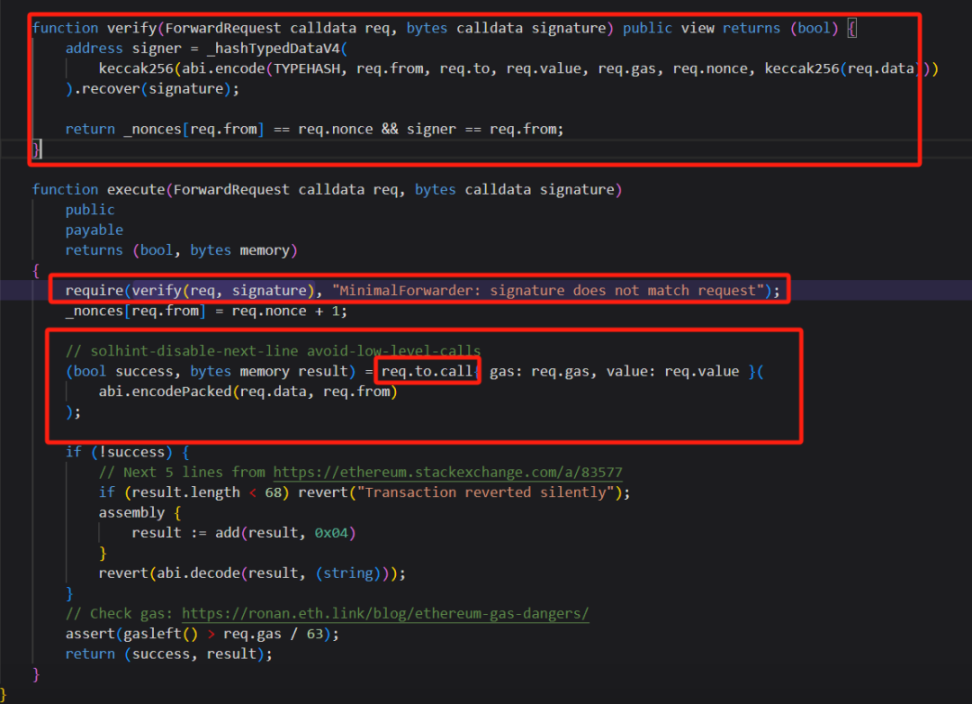
Task: Click the address signer variable declaration
Action: [x=128, y=48]
